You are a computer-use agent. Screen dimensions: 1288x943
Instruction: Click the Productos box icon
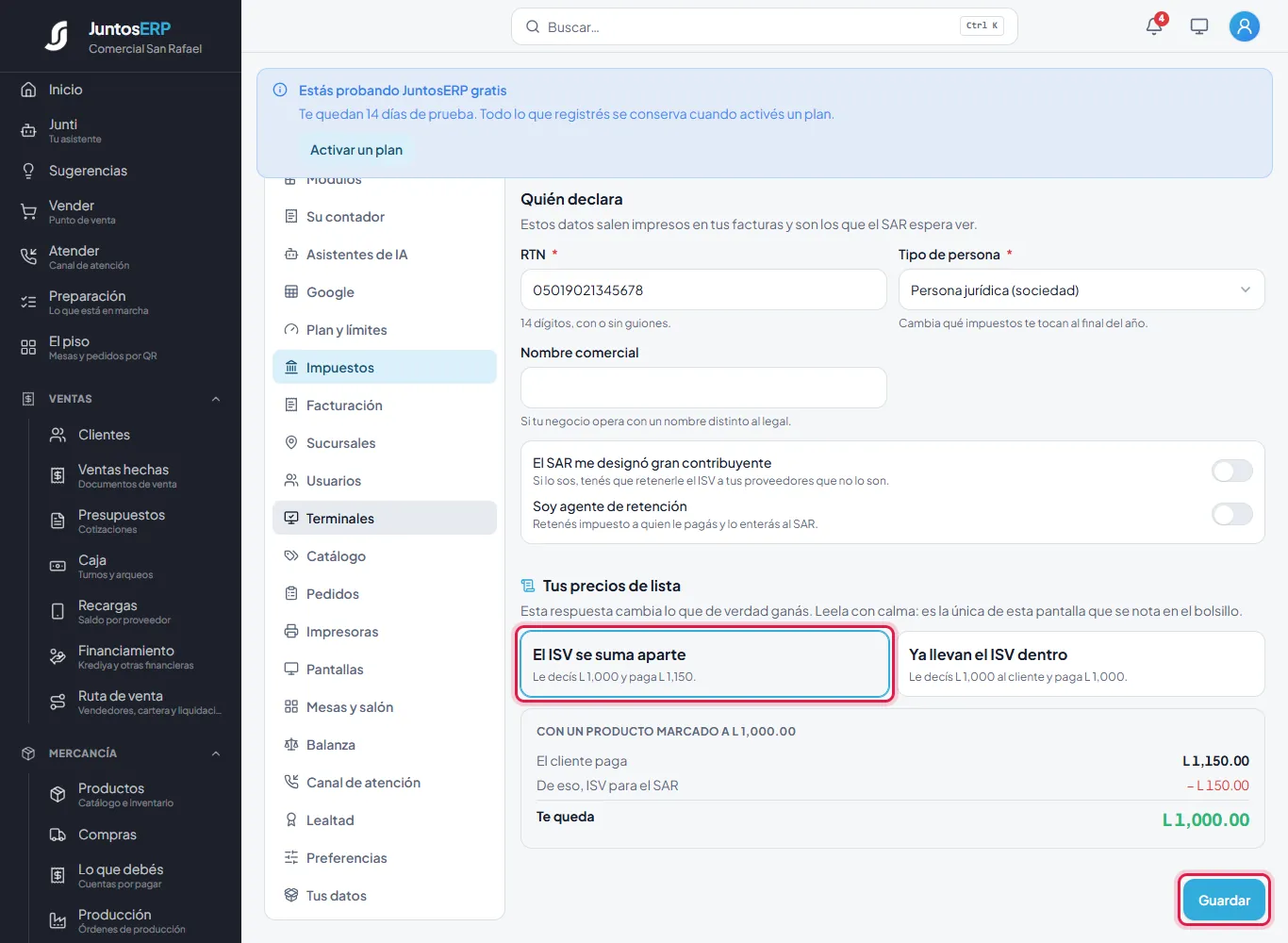[x=58, y=795]
